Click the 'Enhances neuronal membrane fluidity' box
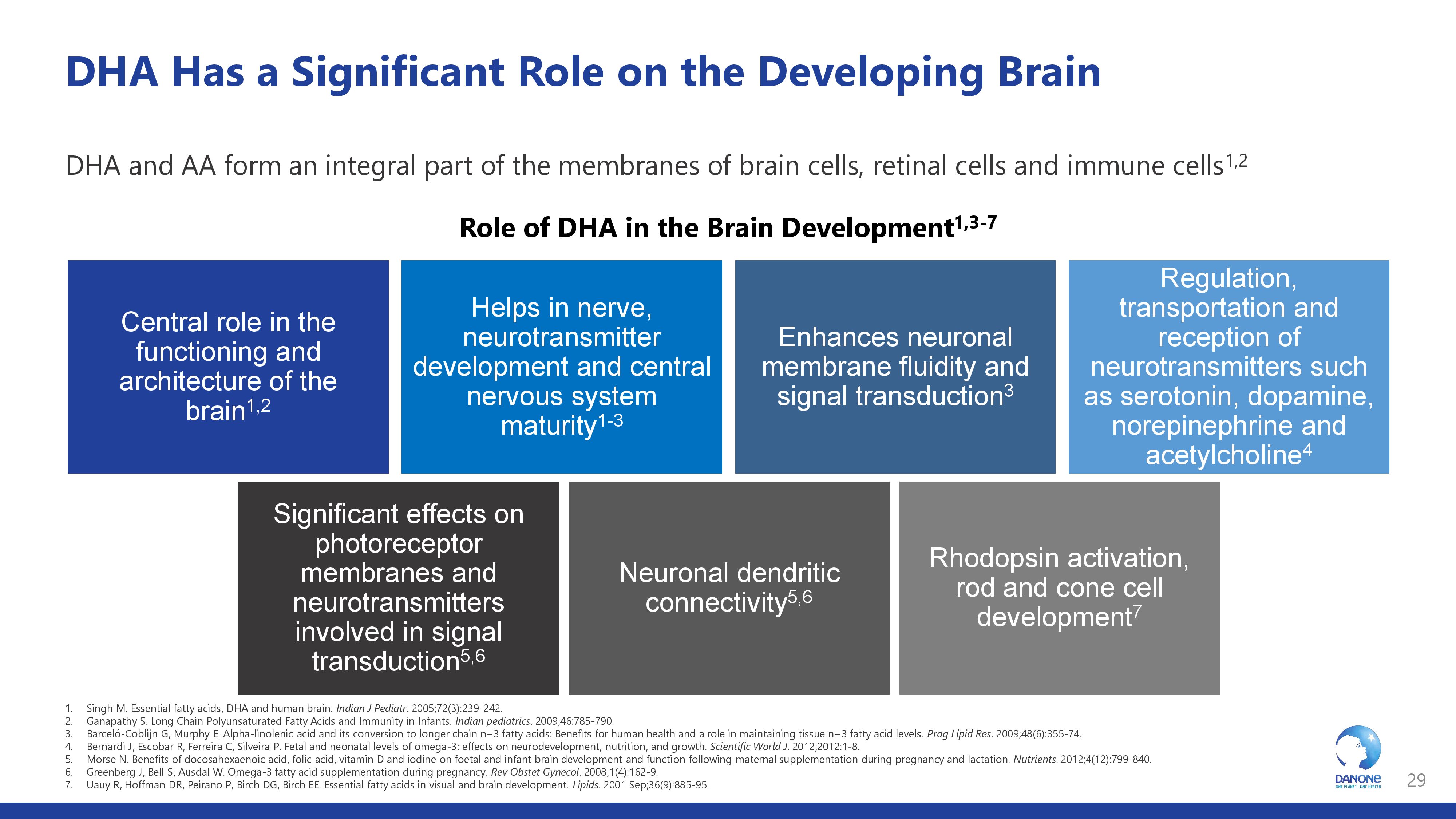The width and height of the screenshot is (1456, 819). point(895,366)
